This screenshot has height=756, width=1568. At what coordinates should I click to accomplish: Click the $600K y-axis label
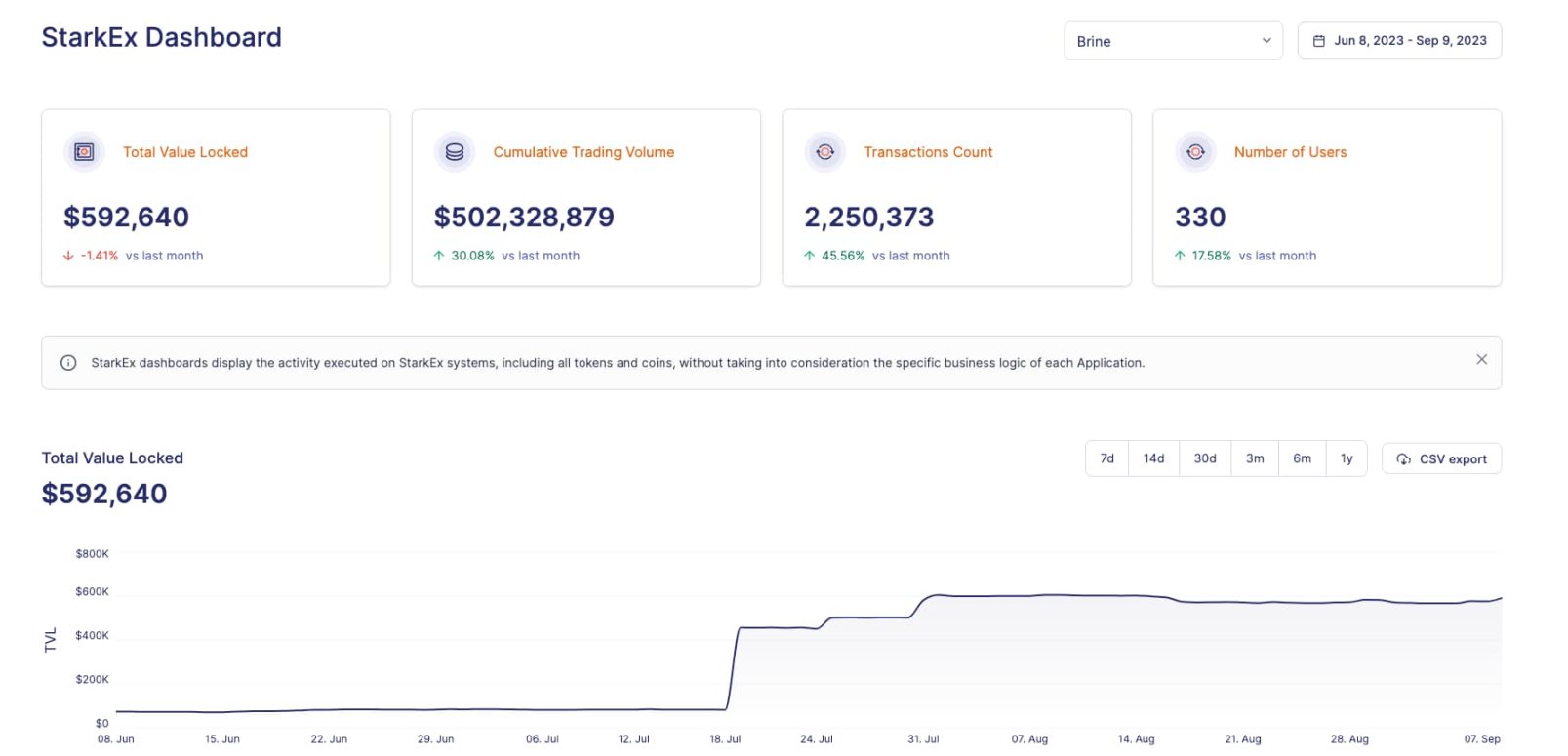tap(92, 592)
